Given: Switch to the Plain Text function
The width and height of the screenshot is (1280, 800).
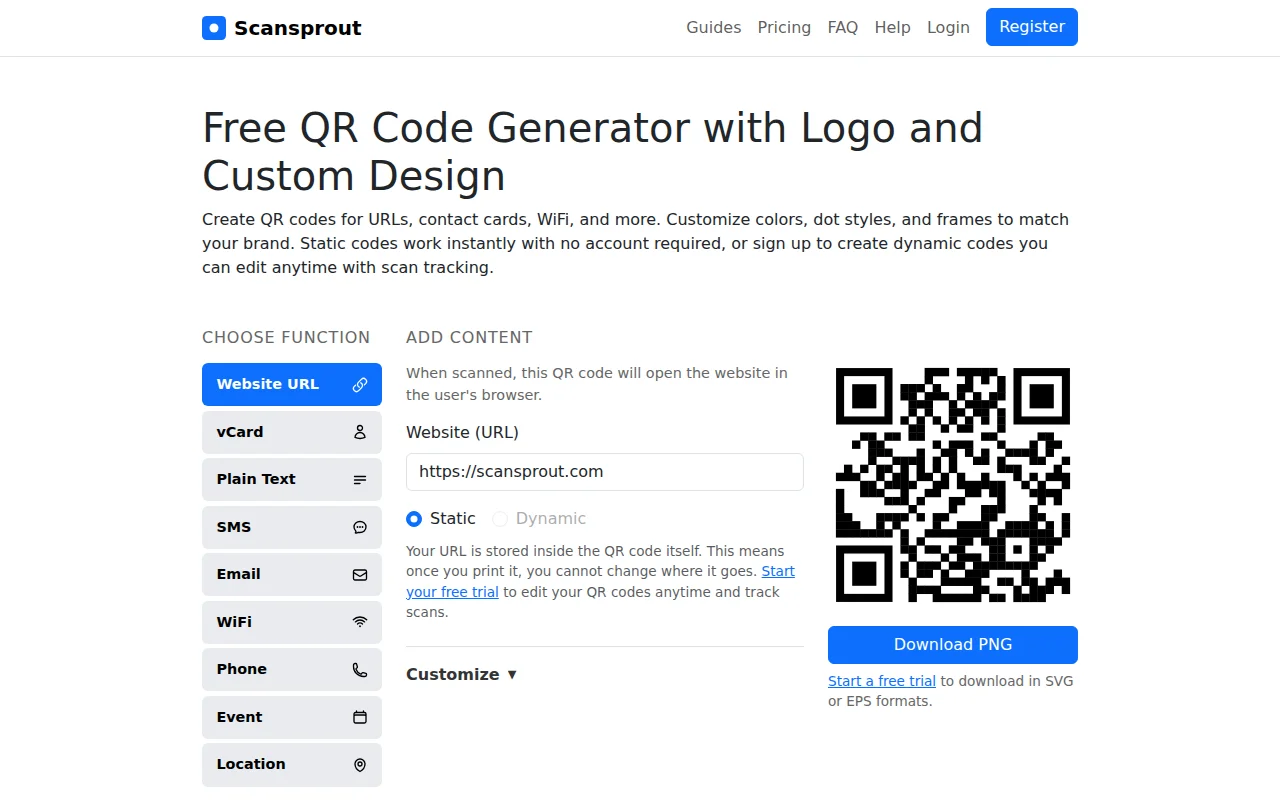Looking at the screenshot, I should click(292, 479).
